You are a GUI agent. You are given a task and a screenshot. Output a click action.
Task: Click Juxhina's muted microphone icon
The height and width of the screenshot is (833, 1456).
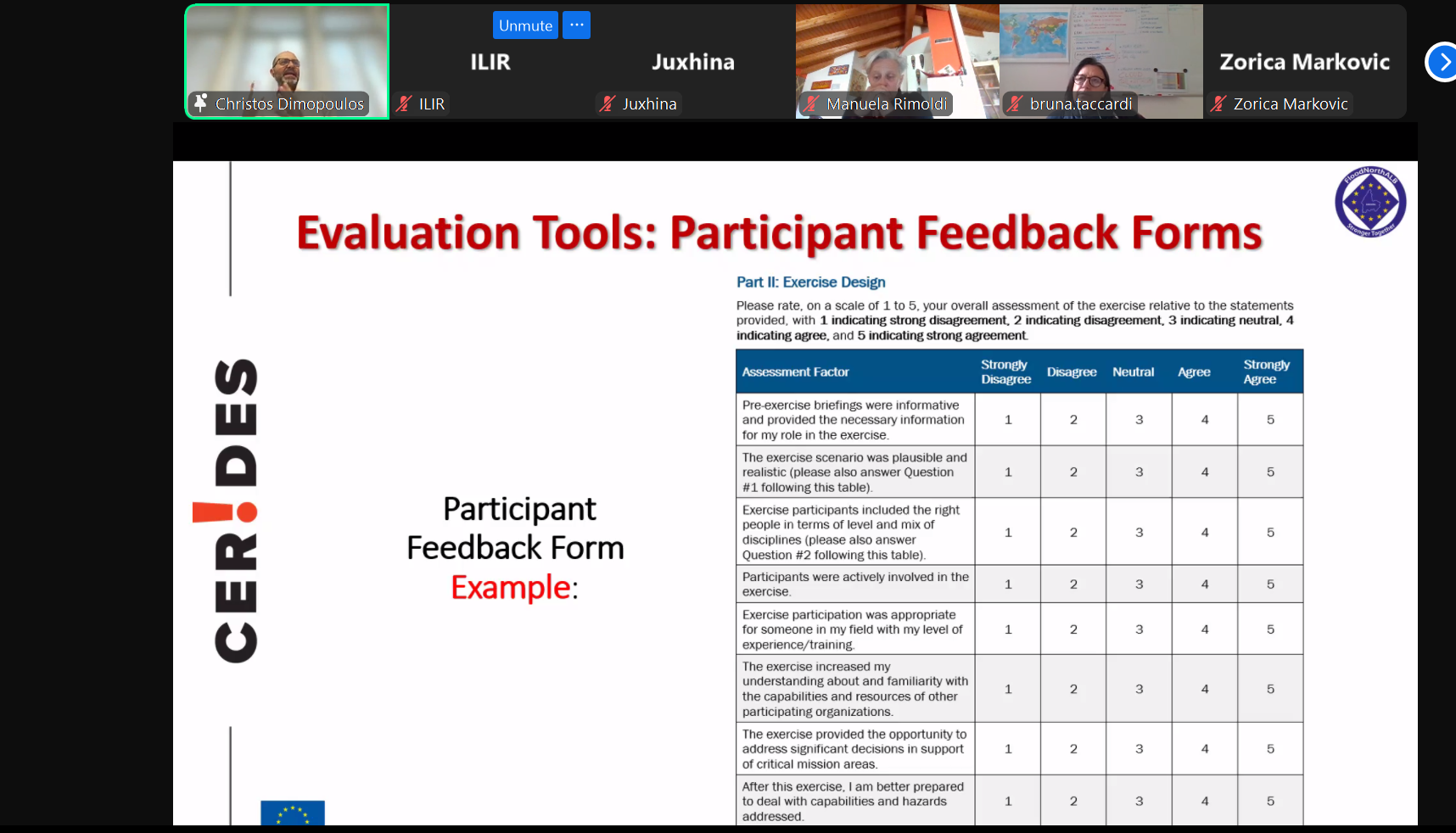(x=608, y=103)
